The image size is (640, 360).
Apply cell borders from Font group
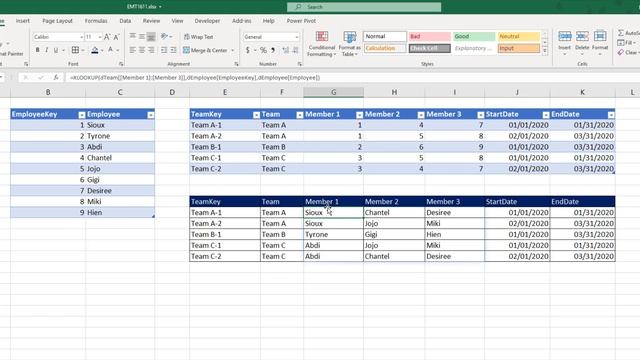coord(75,50)
